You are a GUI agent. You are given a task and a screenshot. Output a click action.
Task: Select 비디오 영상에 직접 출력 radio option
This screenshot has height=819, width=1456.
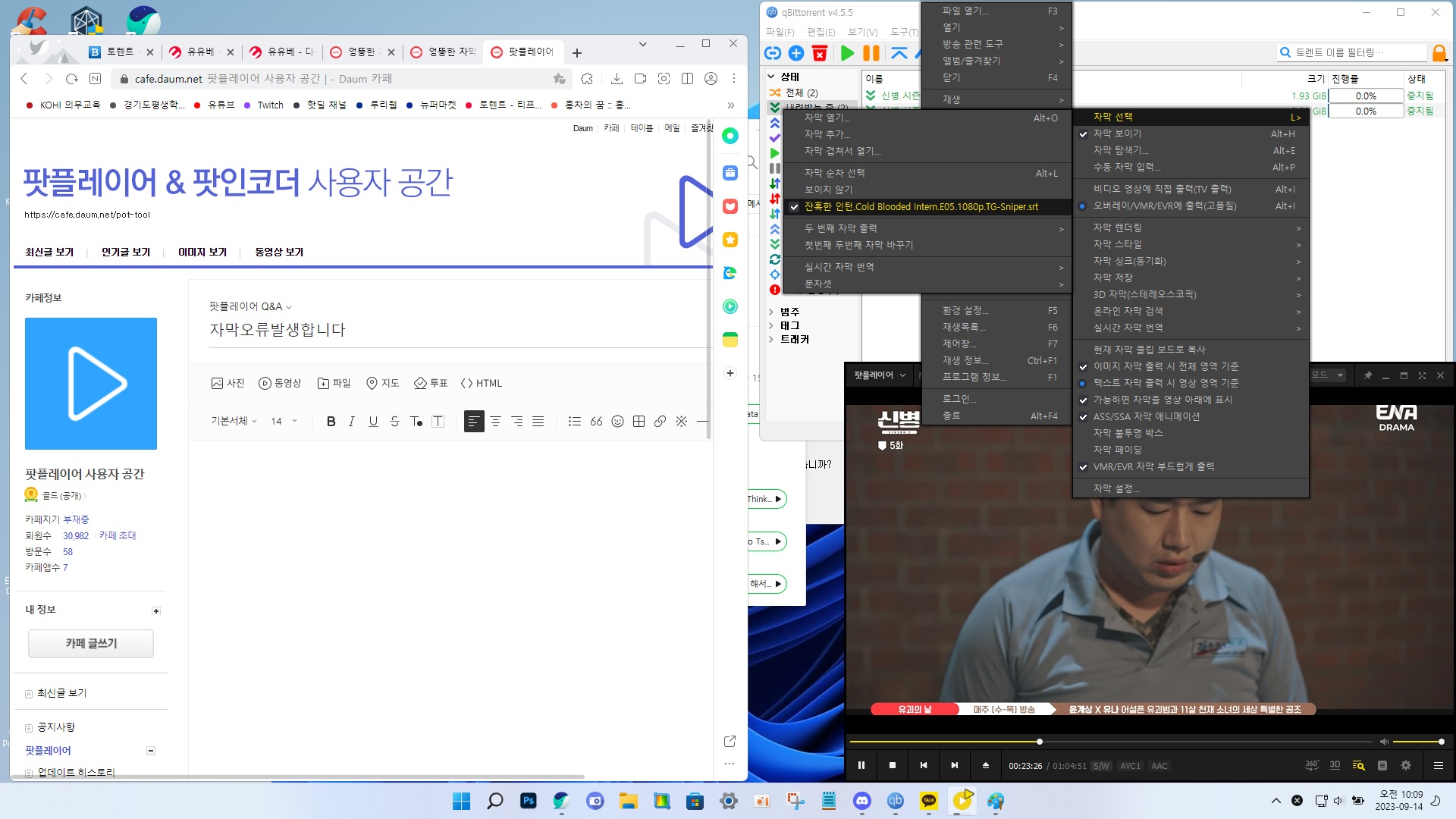pos(1162,189)
